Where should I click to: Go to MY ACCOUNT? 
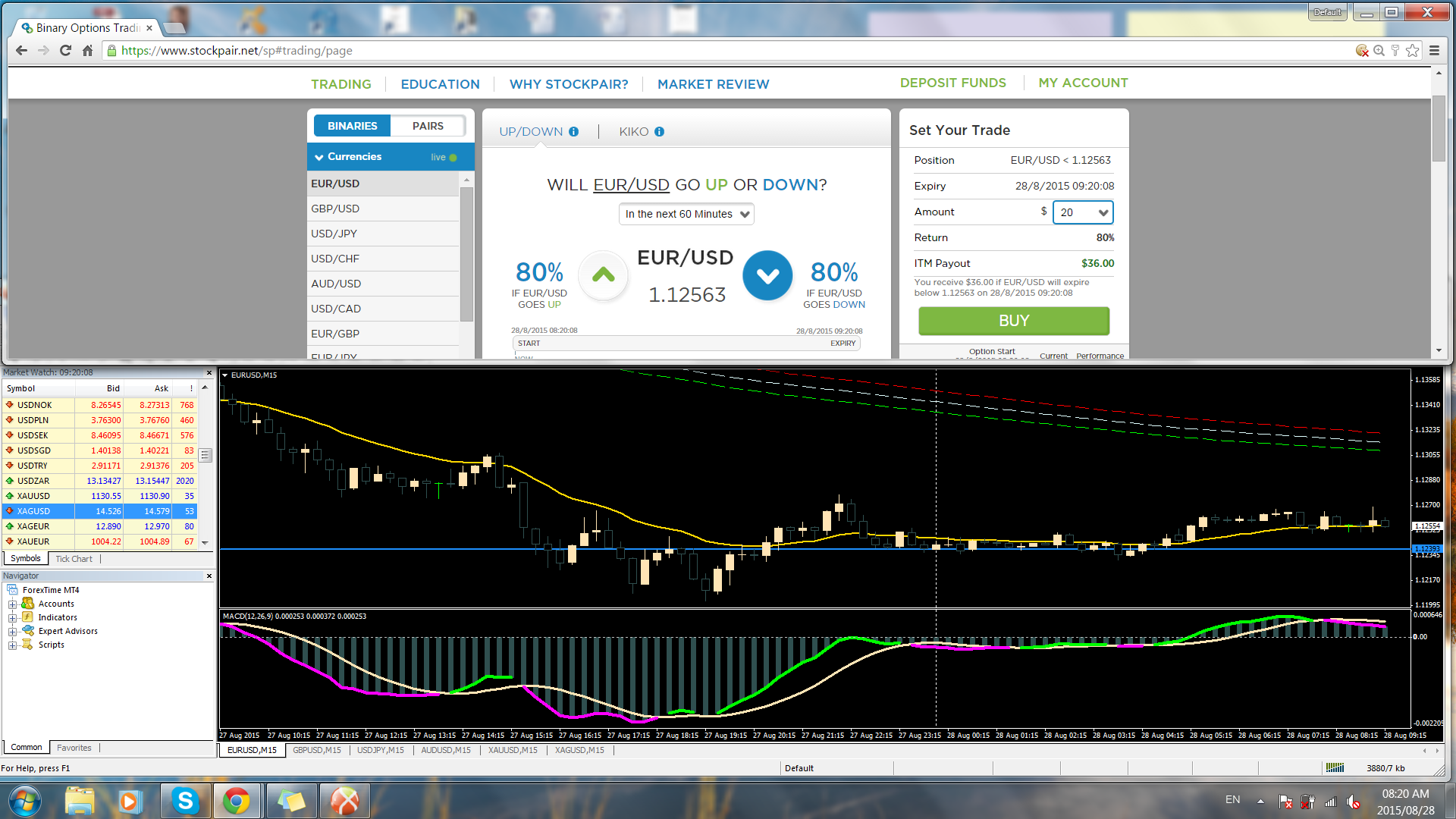click(x=1083, y=83)
